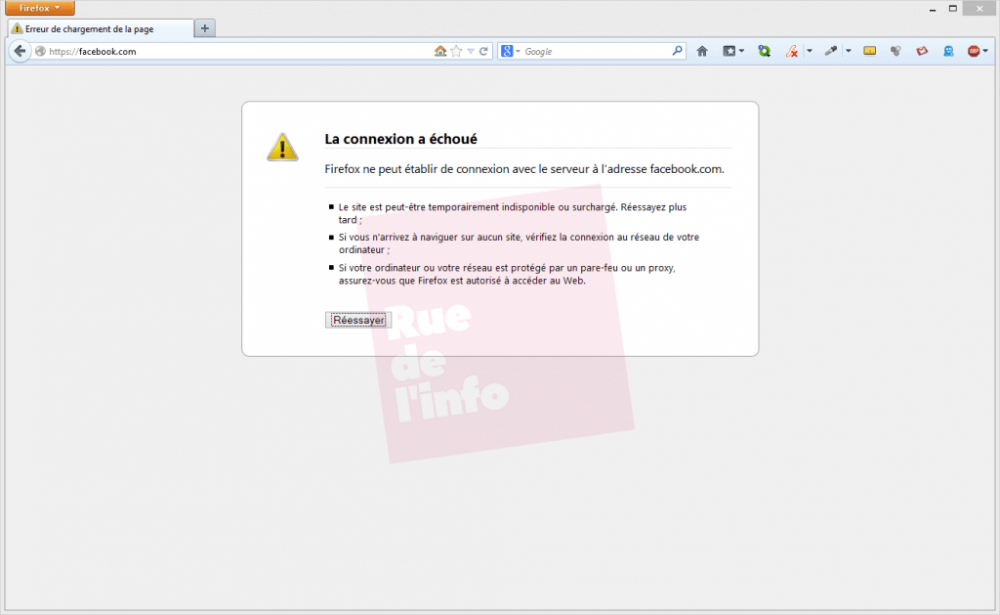Click inside the Google search box

pyautogui.click(x=595, y=51)
